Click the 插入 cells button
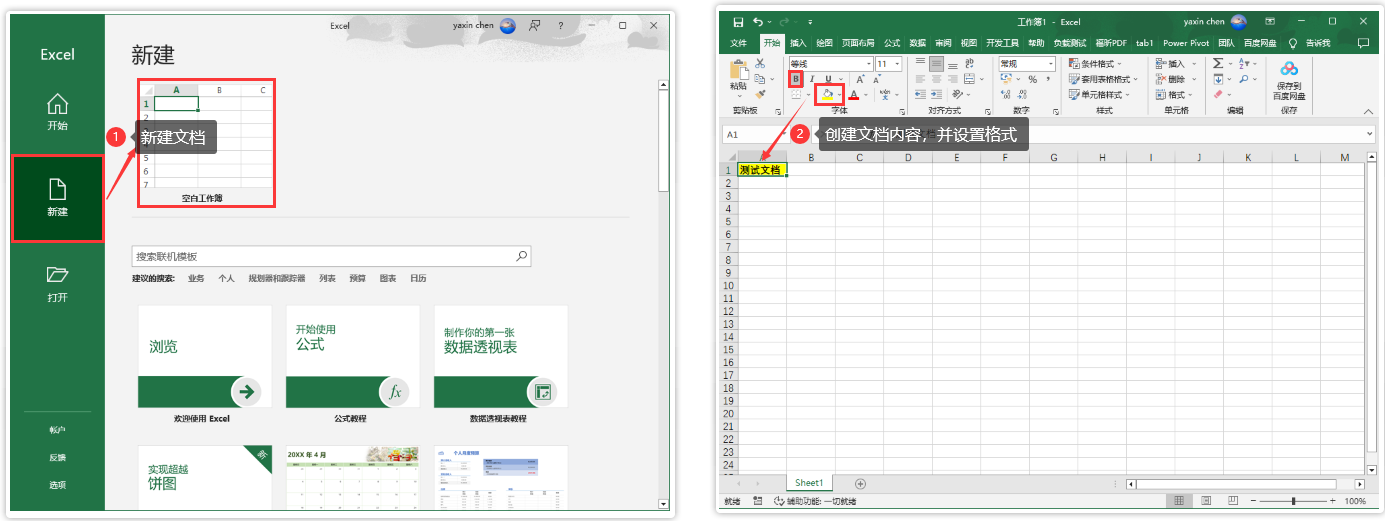Image resolution: width=1385 pixels, height=521 pixels. click(x=1175, y=63)
